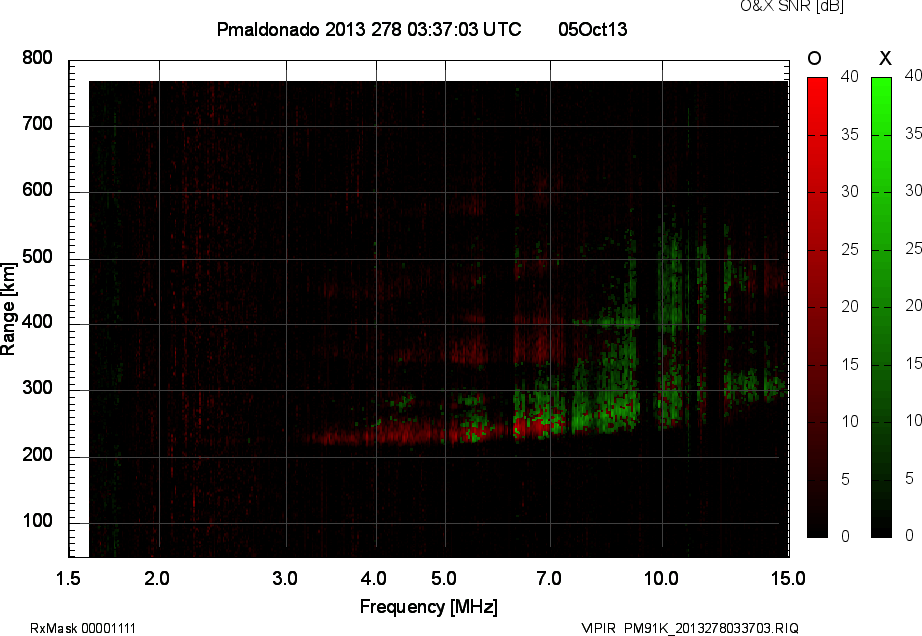Click the RxMask 00001111 footer text

coord(83,628)
